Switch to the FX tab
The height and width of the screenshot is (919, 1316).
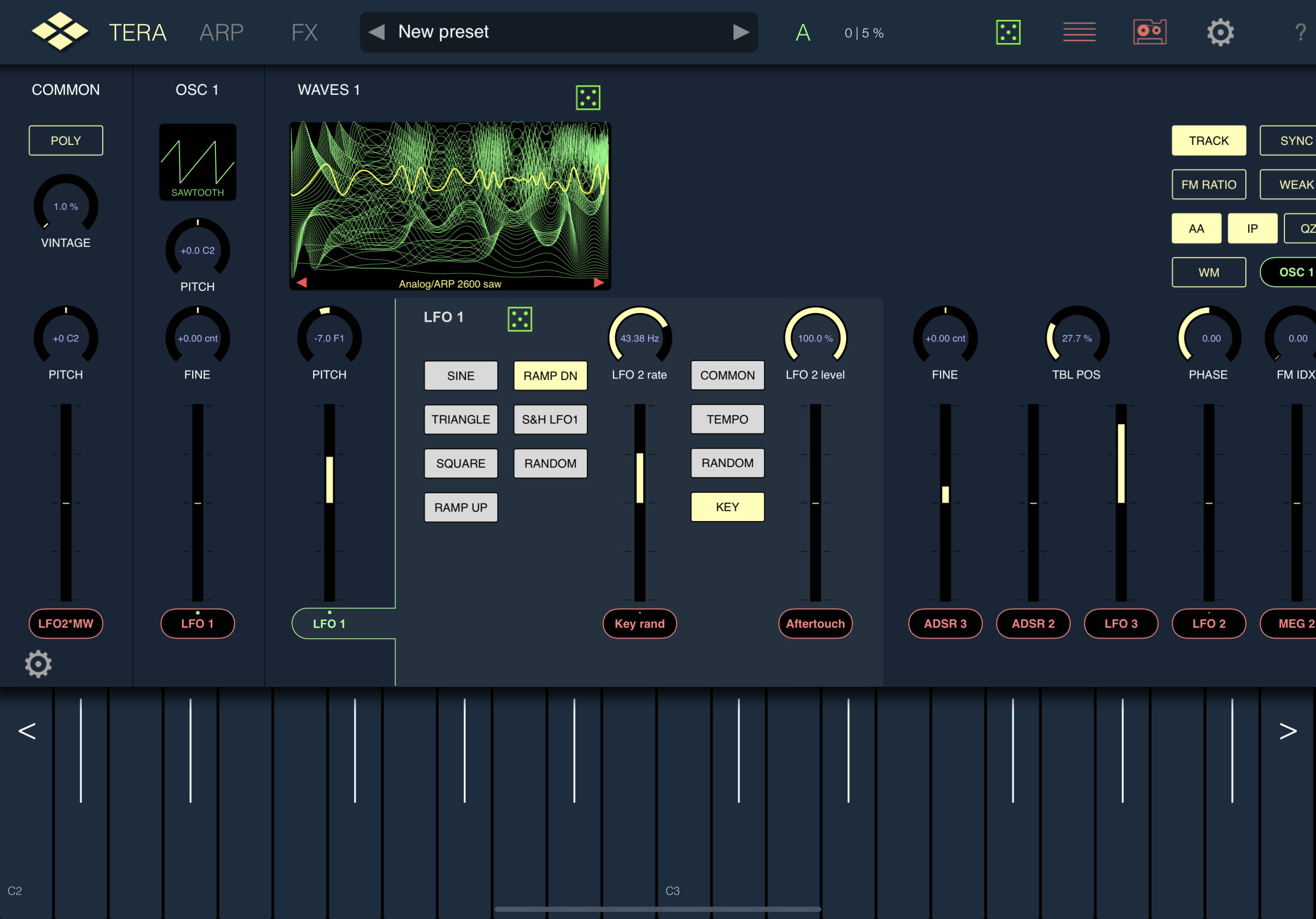coord(304,32)
